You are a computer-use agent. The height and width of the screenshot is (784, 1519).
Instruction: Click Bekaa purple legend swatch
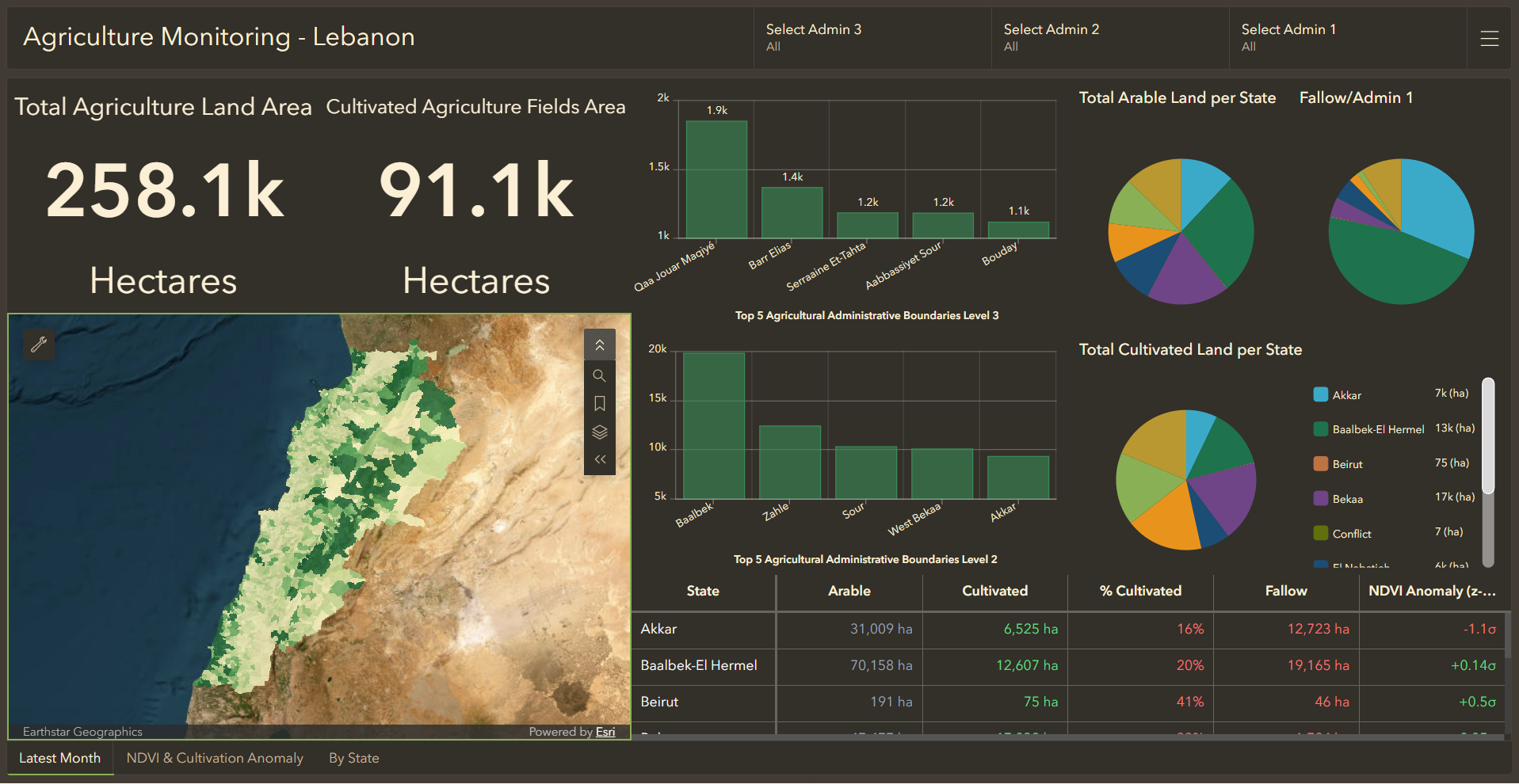click(1321, 499)
